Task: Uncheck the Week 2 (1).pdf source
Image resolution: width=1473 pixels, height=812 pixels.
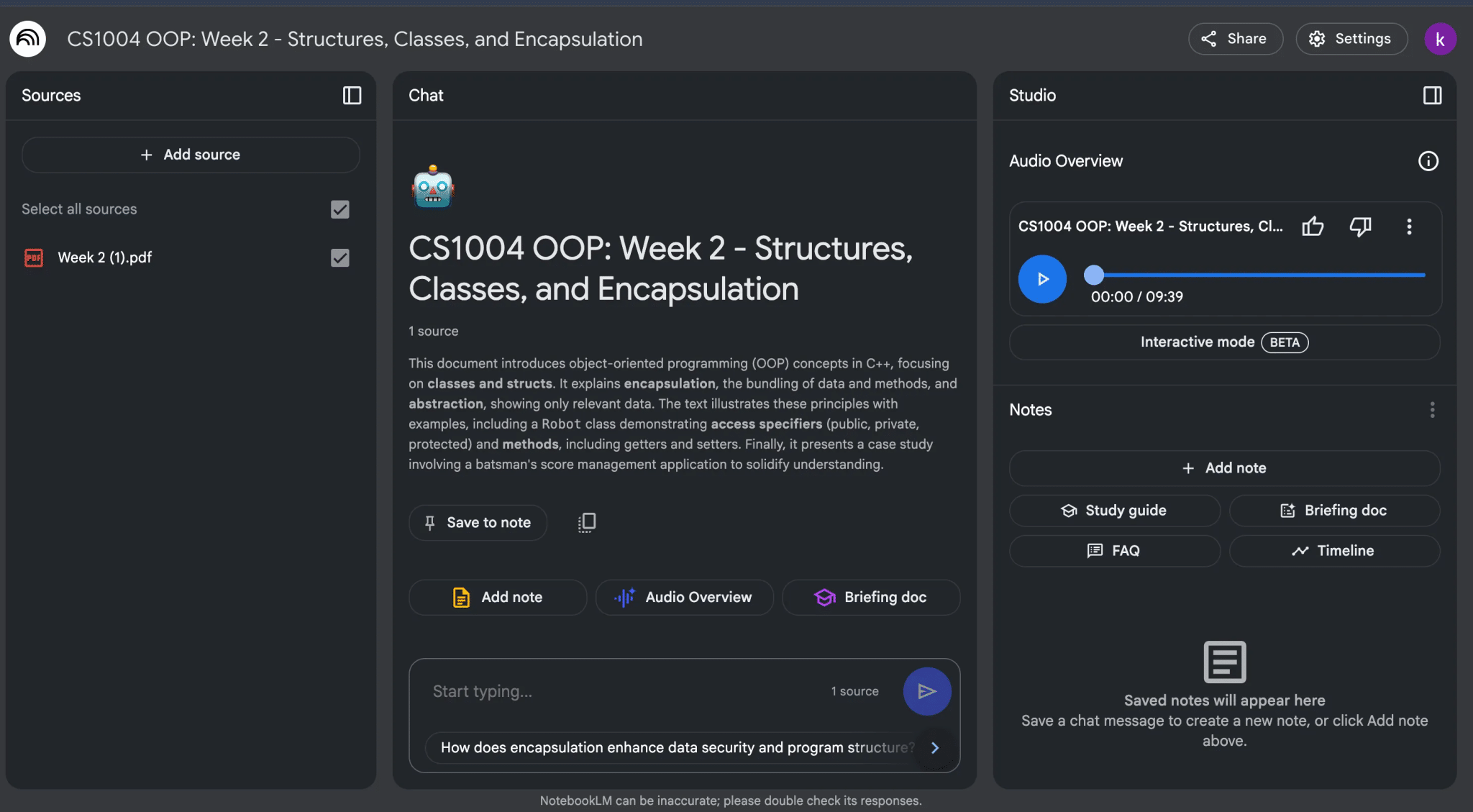Action: 339,257
